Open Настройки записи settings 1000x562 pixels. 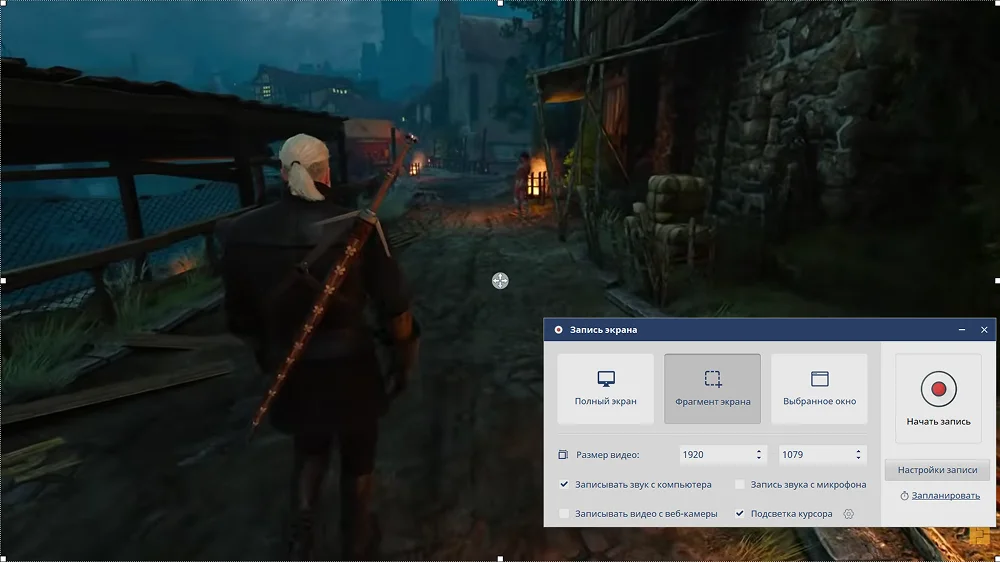(x=937, y=470)
